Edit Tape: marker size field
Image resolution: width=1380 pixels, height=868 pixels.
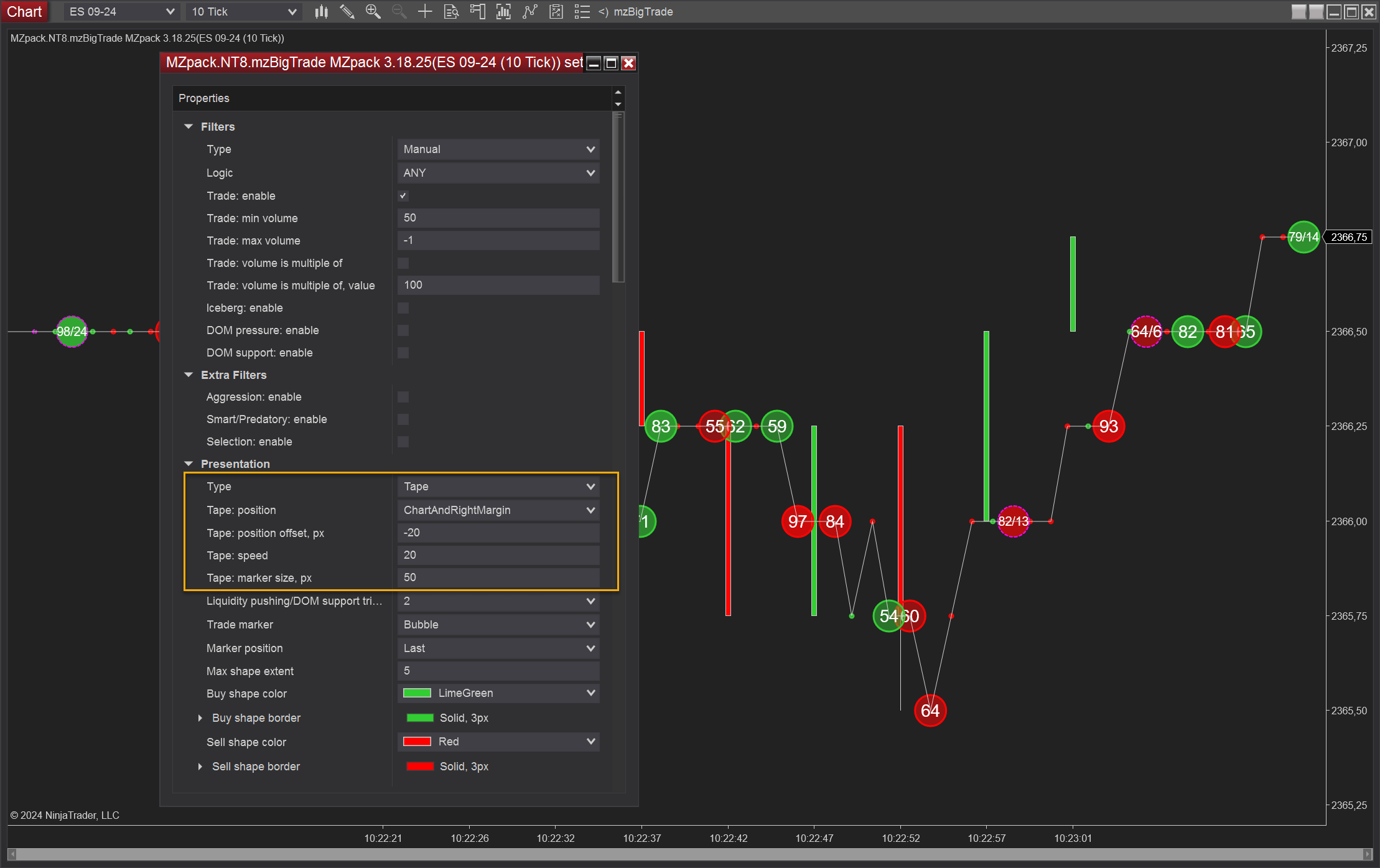tap(498, 577)
